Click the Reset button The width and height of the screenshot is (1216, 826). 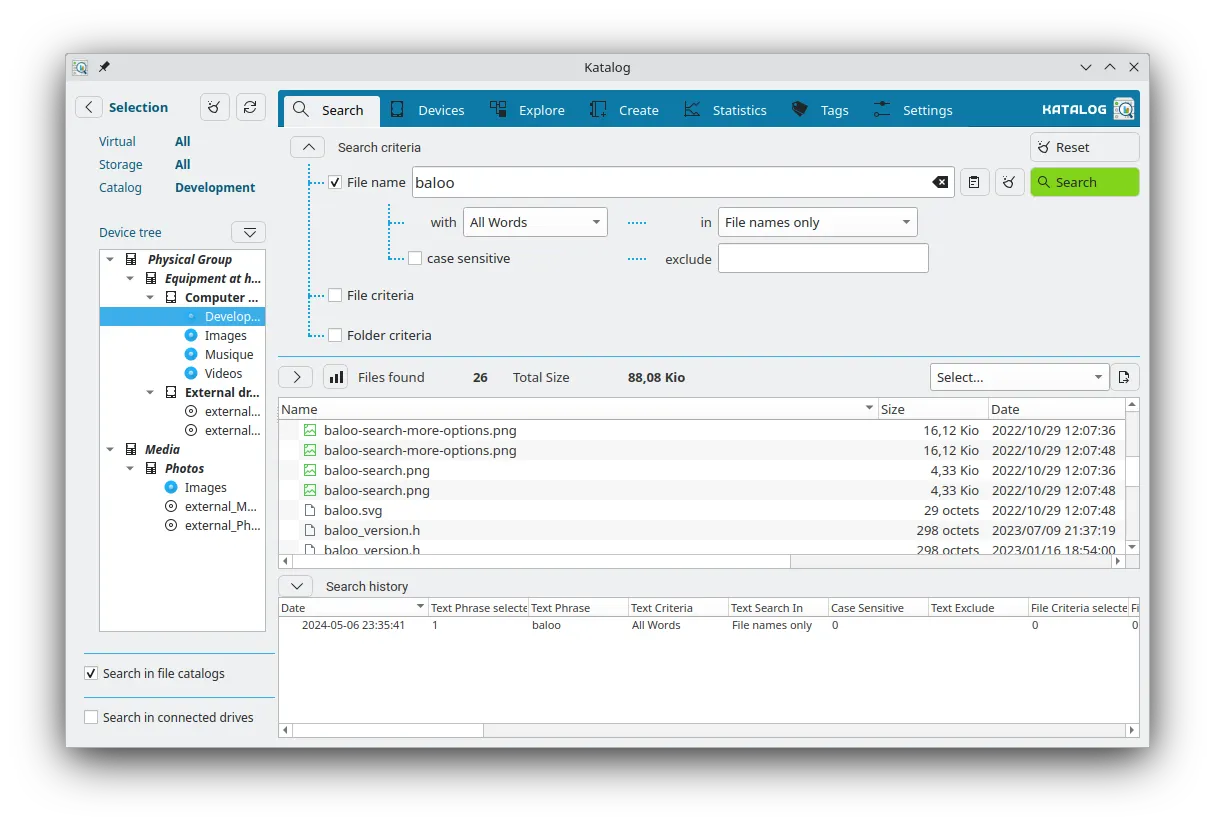point(1085,147)
